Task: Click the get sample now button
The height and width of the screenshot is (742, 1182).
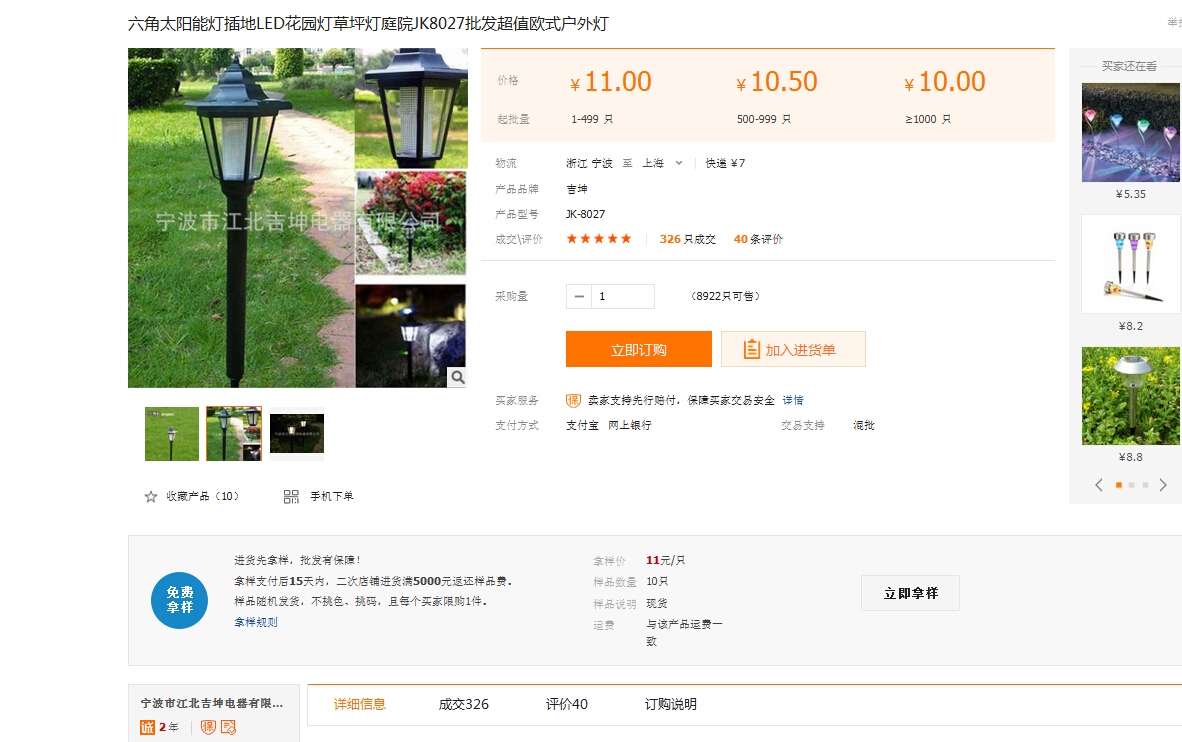Action: pyautogui.click(x=910, y=593)
